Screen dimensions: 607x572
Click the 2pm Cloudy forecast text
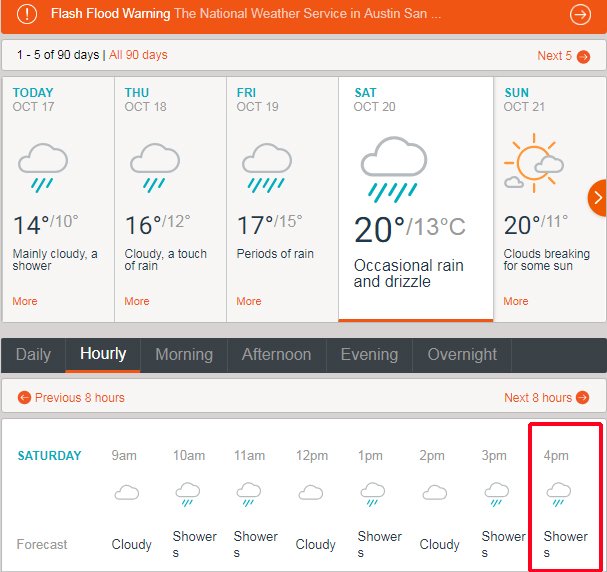click(439, 545)
